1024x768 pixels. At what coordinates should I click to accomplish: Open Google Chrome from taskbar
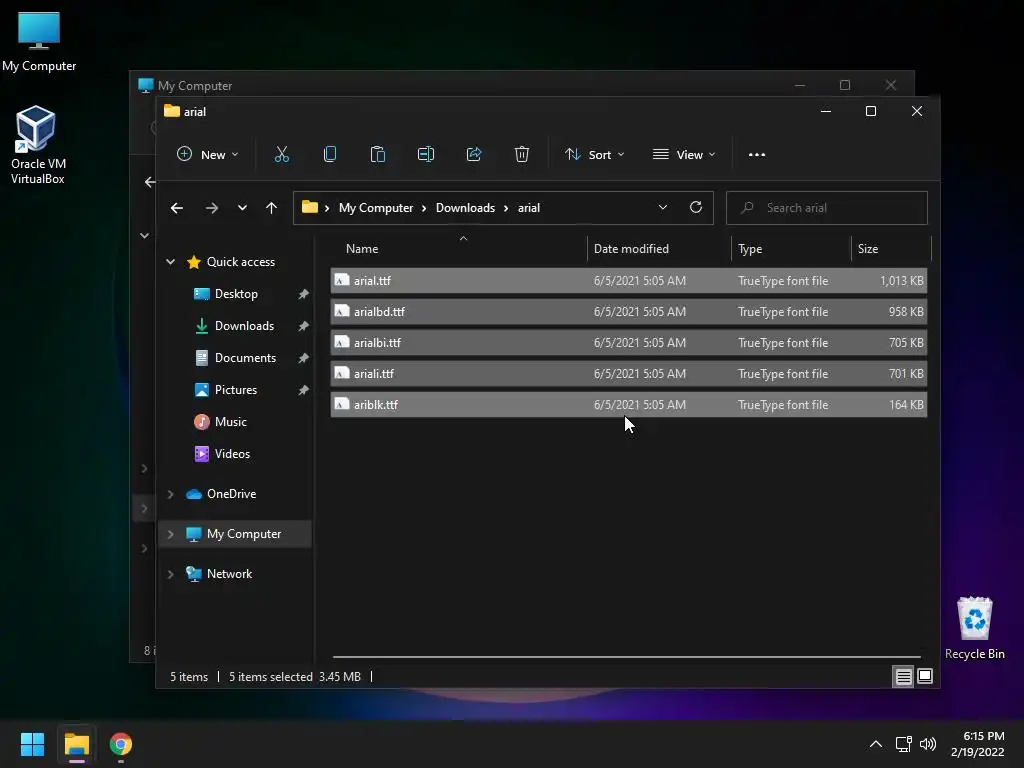121,744
